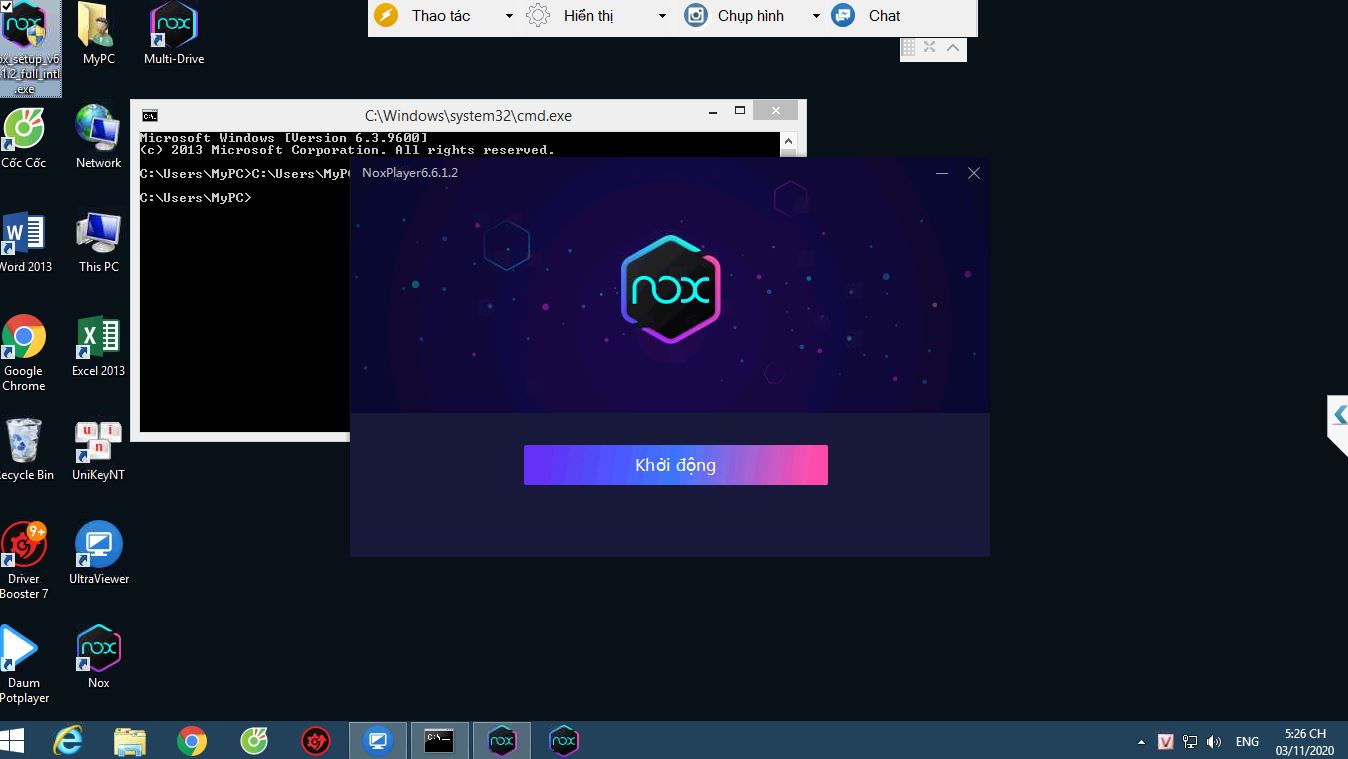Expand the Hiển thị dropdown arrow
The width and height of the screenshot is (1348, 759).
(x=662, y=17)
